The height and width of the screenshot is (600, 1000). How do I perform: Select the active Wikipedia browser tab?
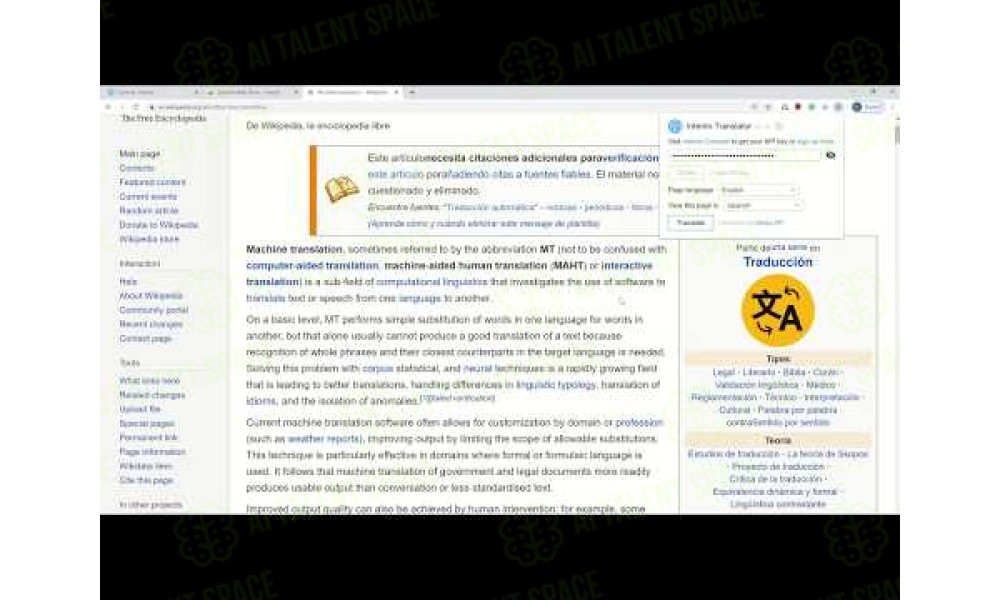(x=353, y=92)
